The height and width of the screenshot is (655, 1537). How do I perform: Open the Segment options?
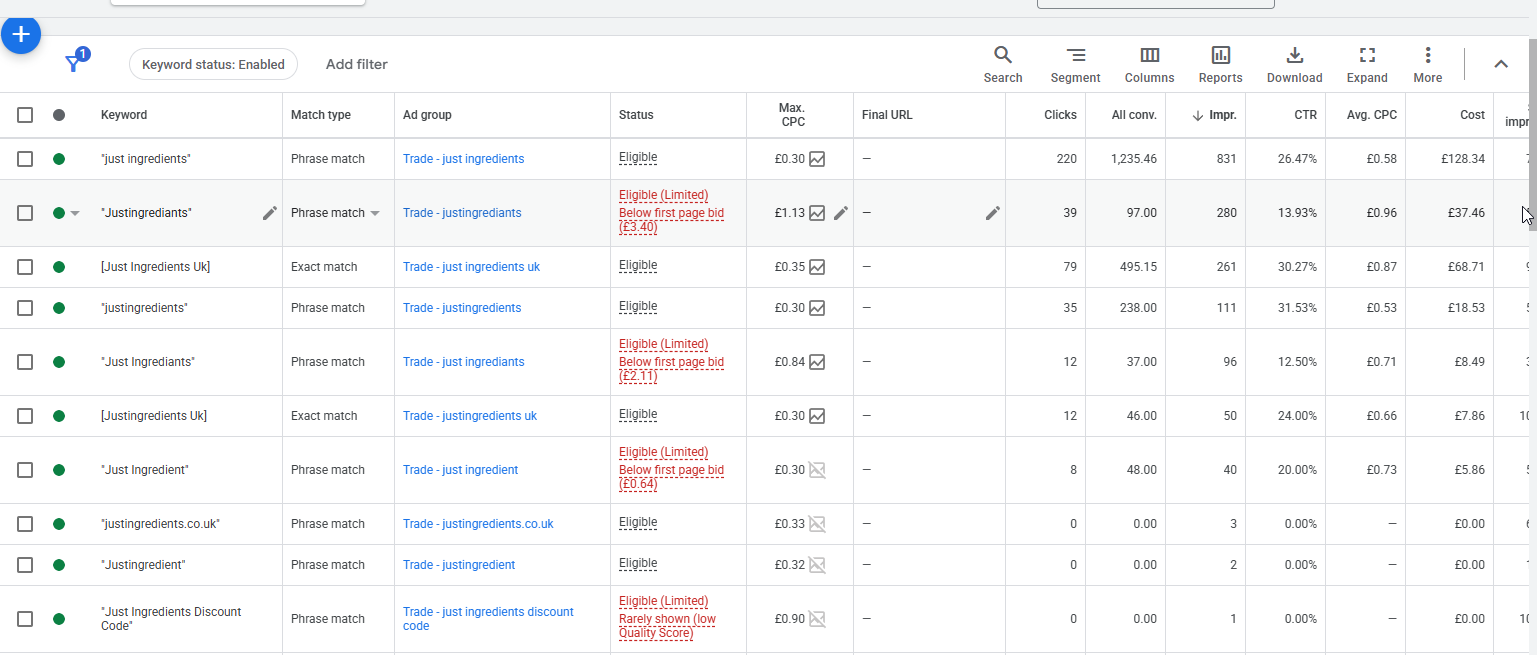point(1075,65)
